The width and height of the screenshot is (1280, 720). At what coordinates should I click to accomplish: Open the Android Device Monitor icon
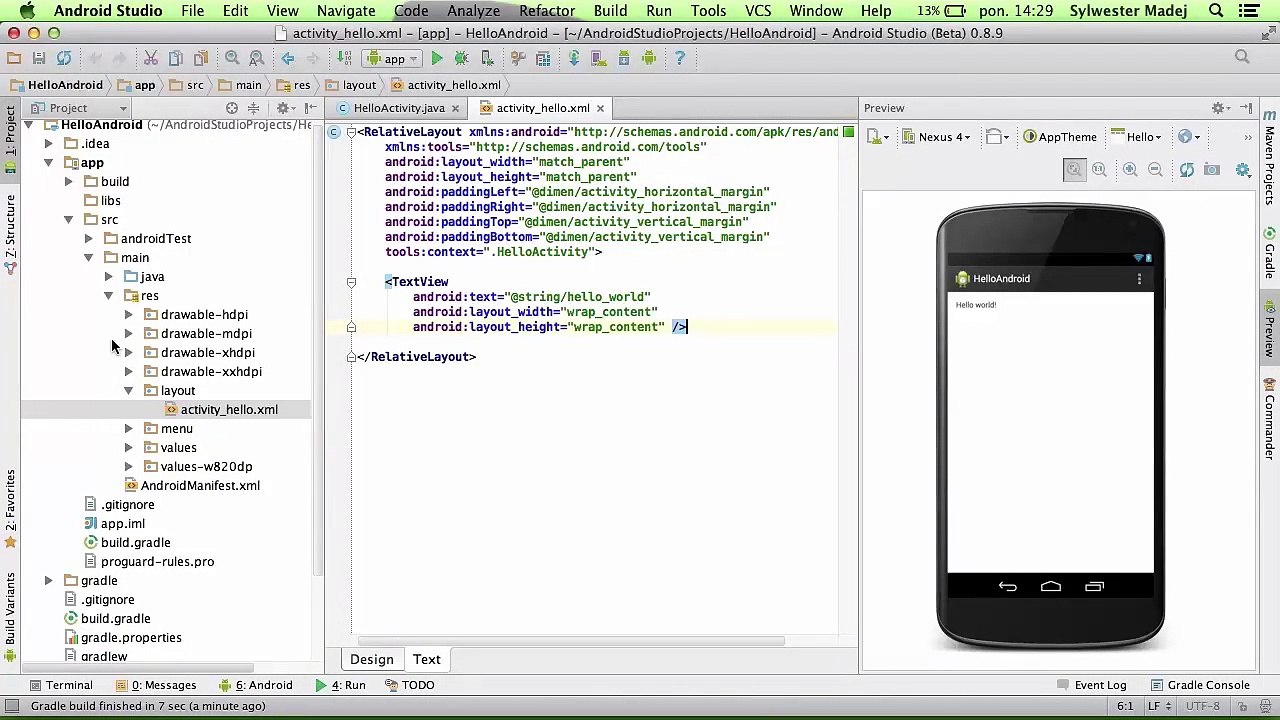click(648, 58)
